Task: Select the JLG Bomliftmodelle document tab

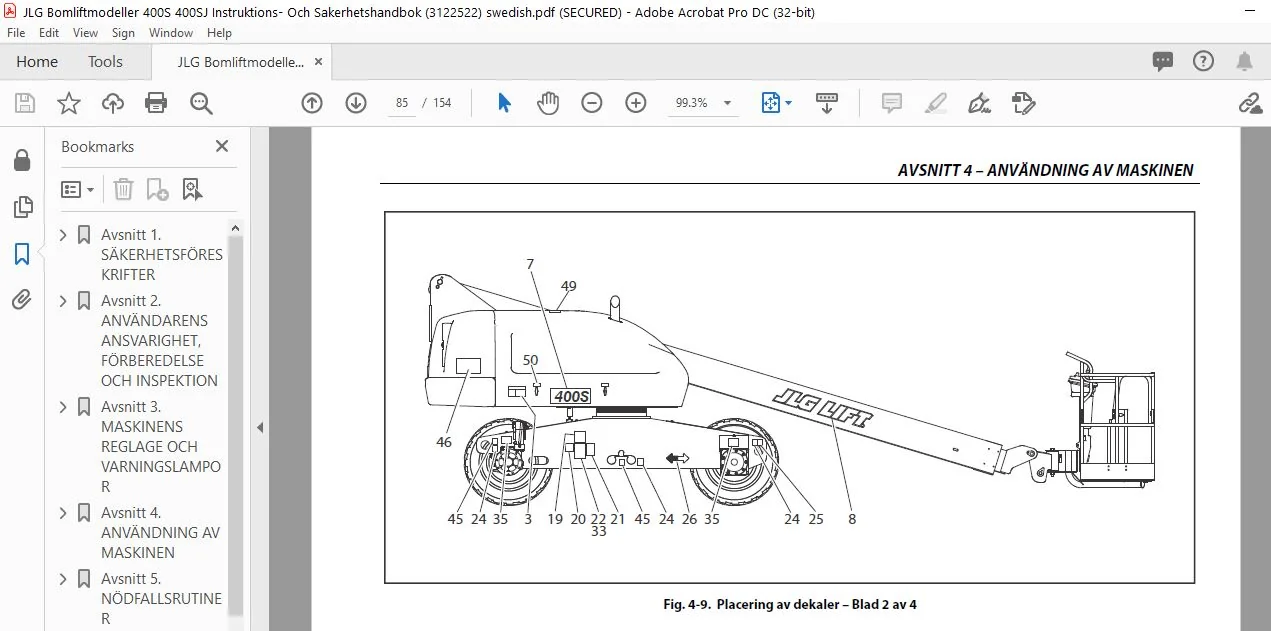Action: point(240,62)
